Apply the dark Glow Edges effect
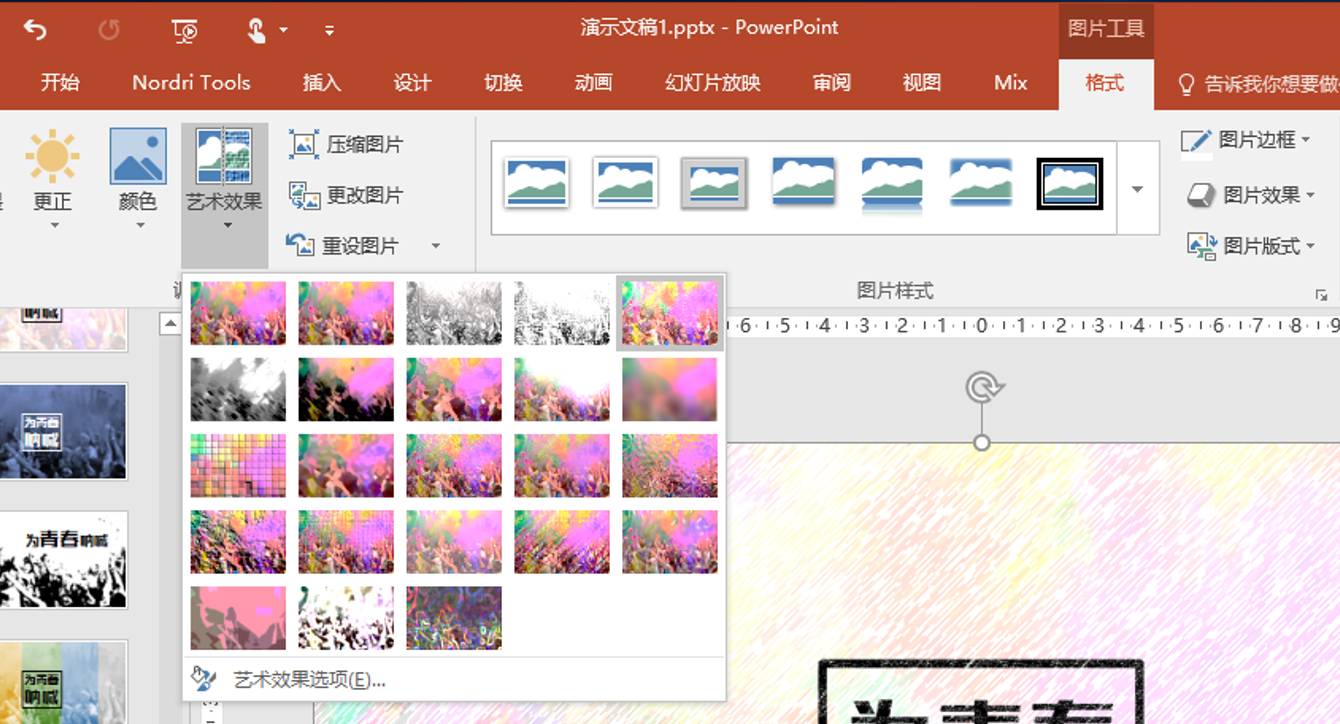The image size is (1340, 724). click(x=454, y=617)
